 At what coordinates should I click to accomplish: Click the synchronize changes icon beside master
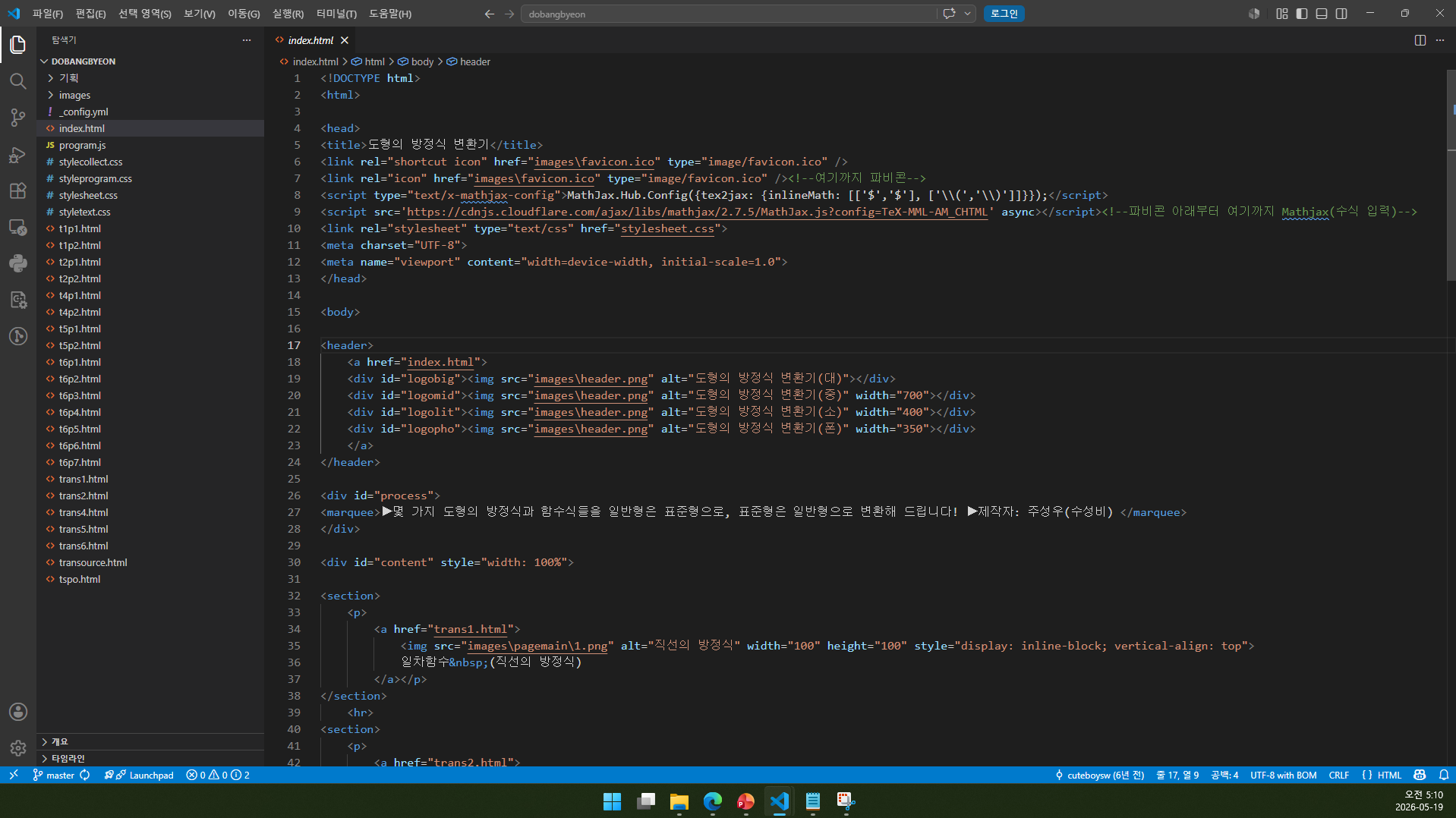pyautogui.click(x=85, y=775)
